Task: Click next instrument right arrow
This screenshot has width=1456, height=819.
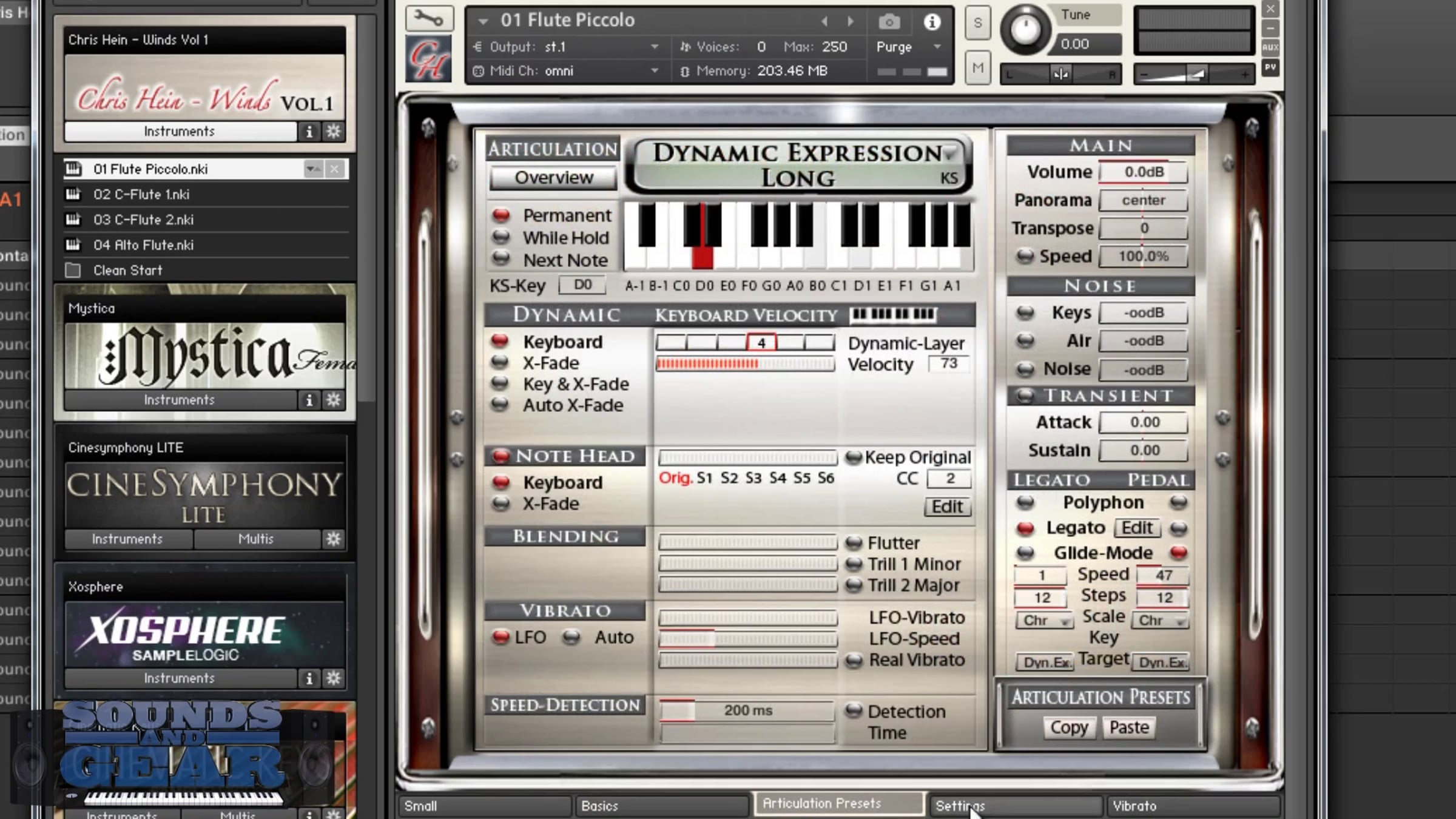Action: click(x=851, y=22)
